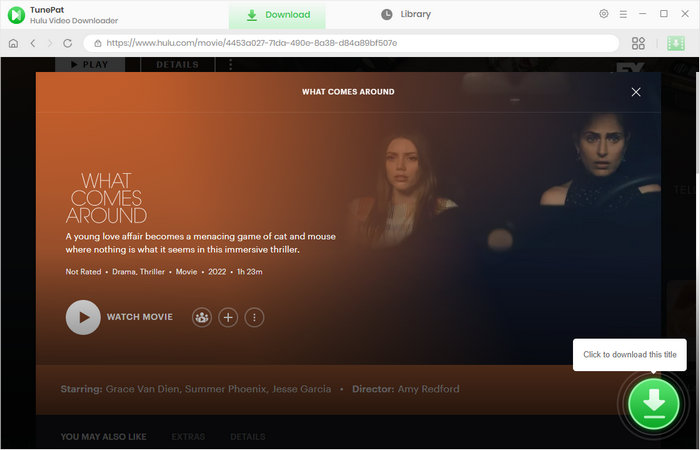This screenshot has width=700, height=450.
Task: Reload the page with the refresh icon
Action: [x=67, y=43]
